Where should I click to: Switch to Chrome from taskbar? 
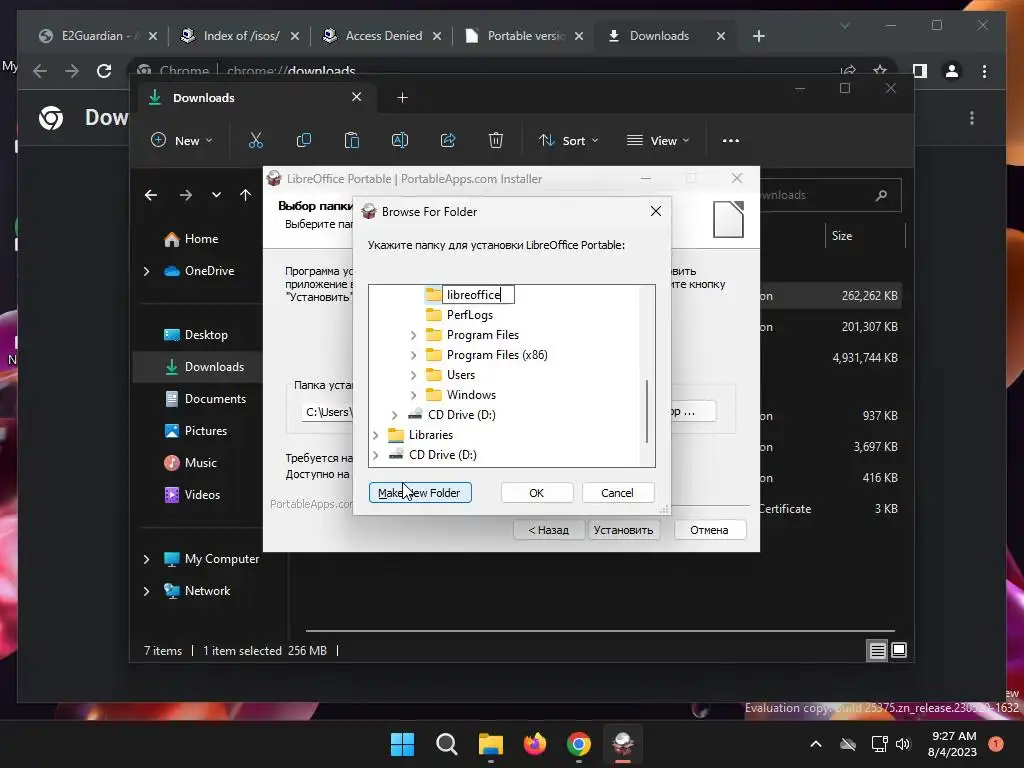pos(579,744)
